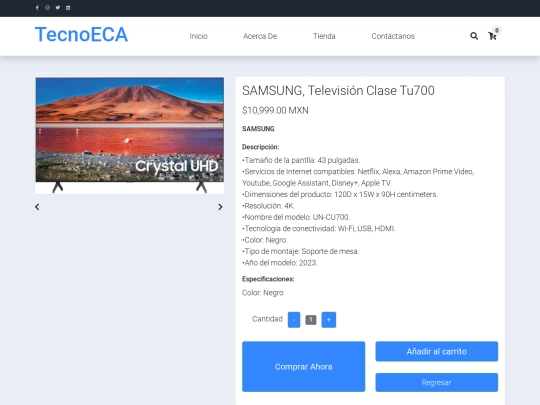The image size is (540, 405).
Task: Open the LinkedIn social icon
Action: coord(68,8)
